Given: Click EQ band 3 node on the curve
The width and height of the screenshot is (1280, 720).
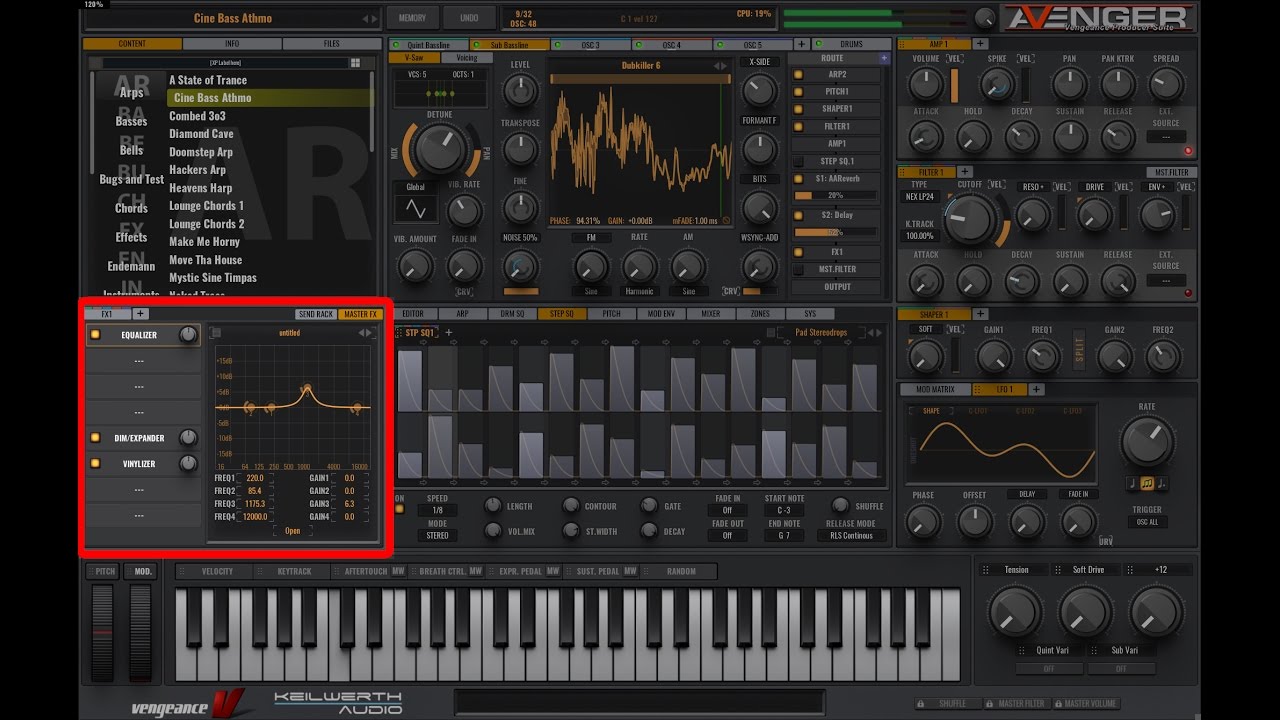Looking at the screenshot, I should coord(307,388).
